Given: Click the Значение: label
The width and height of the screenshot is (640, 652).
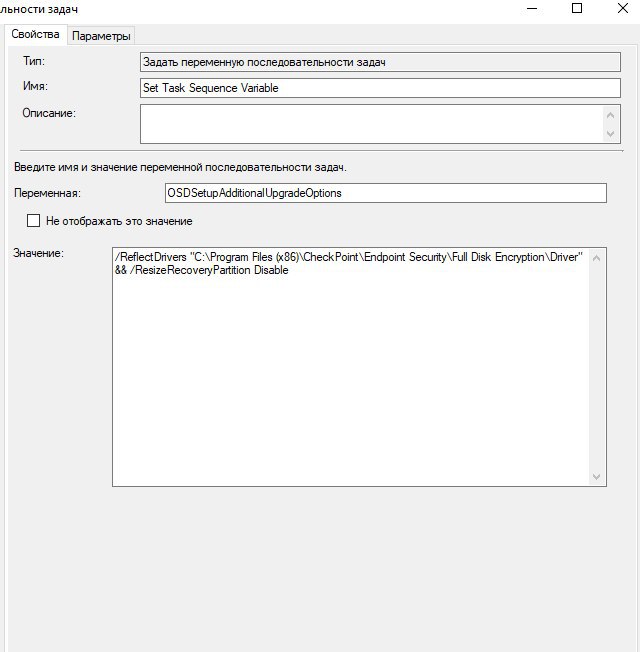Looking at the screenshot, I should click(39, 253).
